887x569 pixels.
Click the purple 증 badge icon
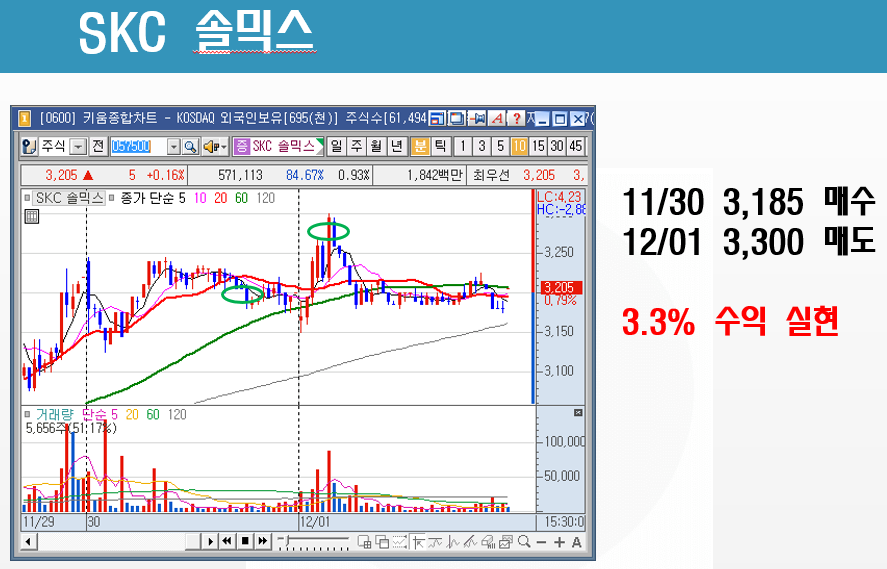[x=242, y=147]
